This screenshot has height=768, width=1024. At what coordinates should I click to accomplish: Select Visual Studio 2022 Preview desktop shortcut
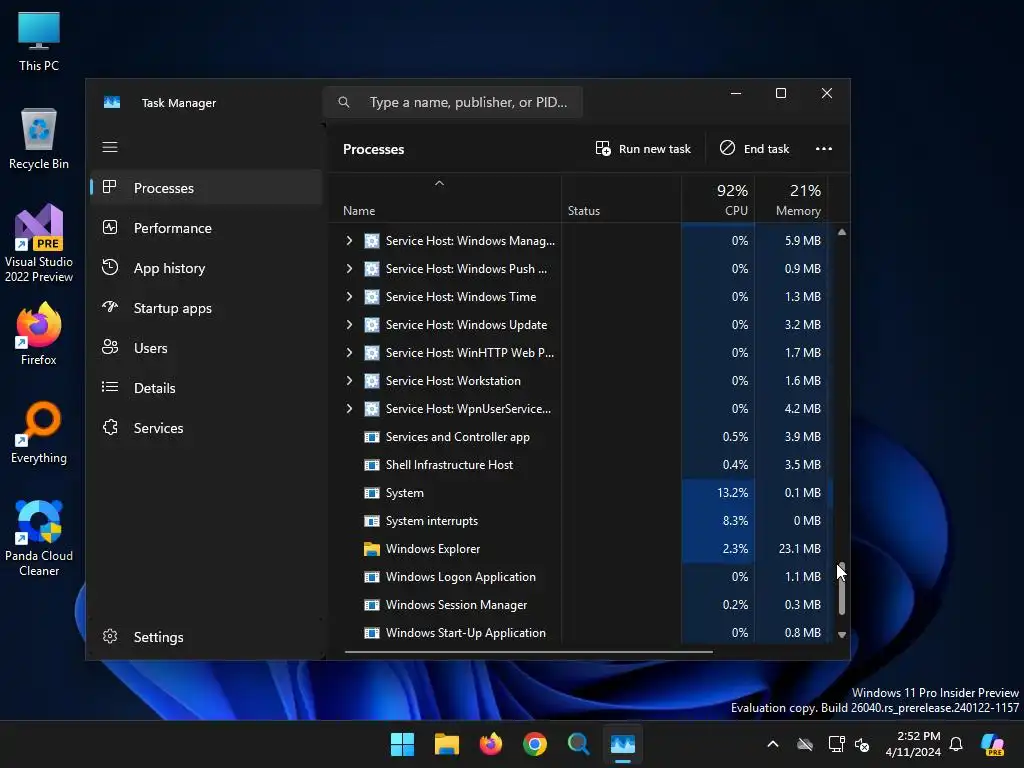pyautogui.click(x=39, y=244)
